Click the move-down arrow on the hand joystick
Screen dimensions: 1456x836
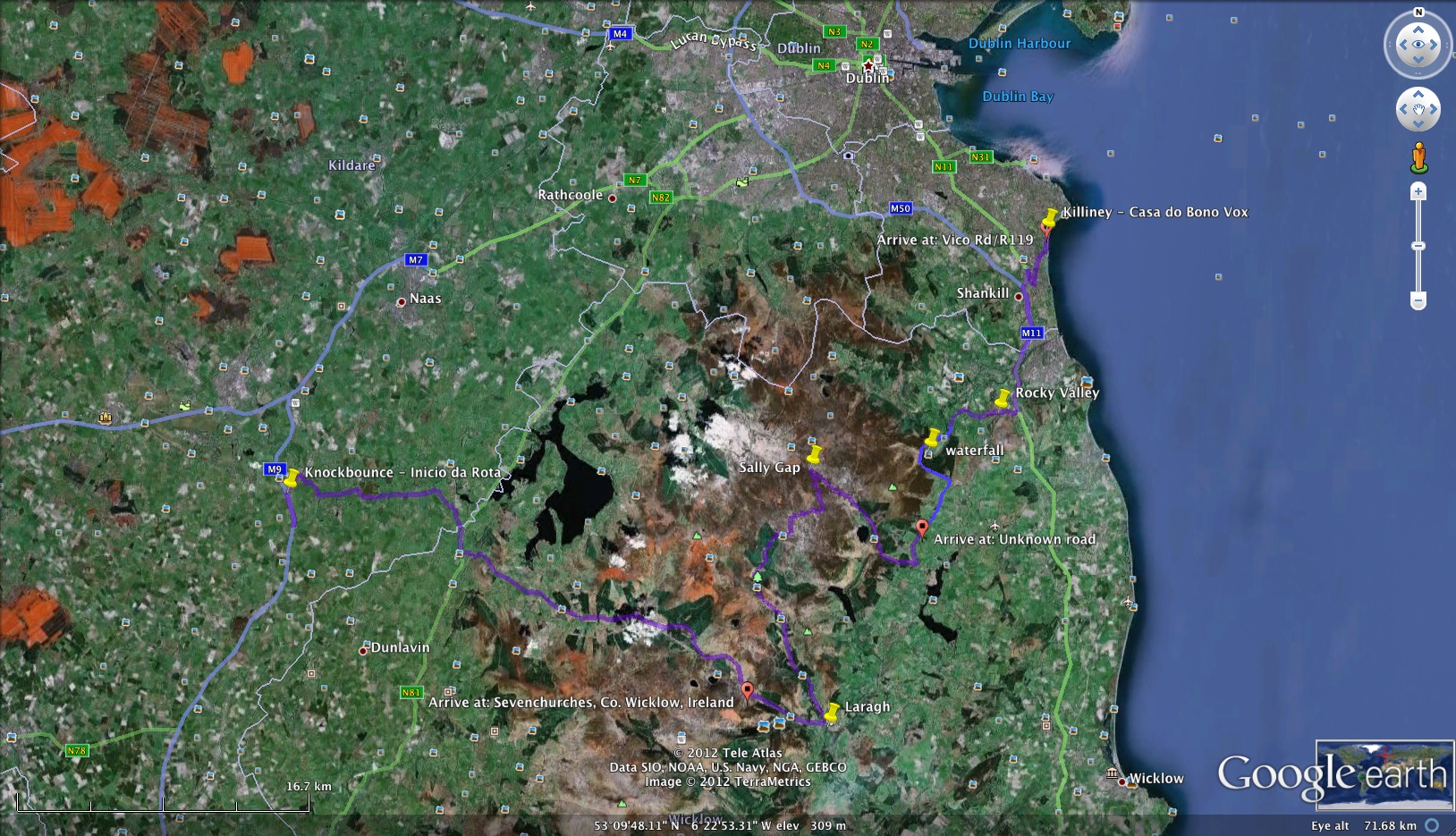point(1418,125)
